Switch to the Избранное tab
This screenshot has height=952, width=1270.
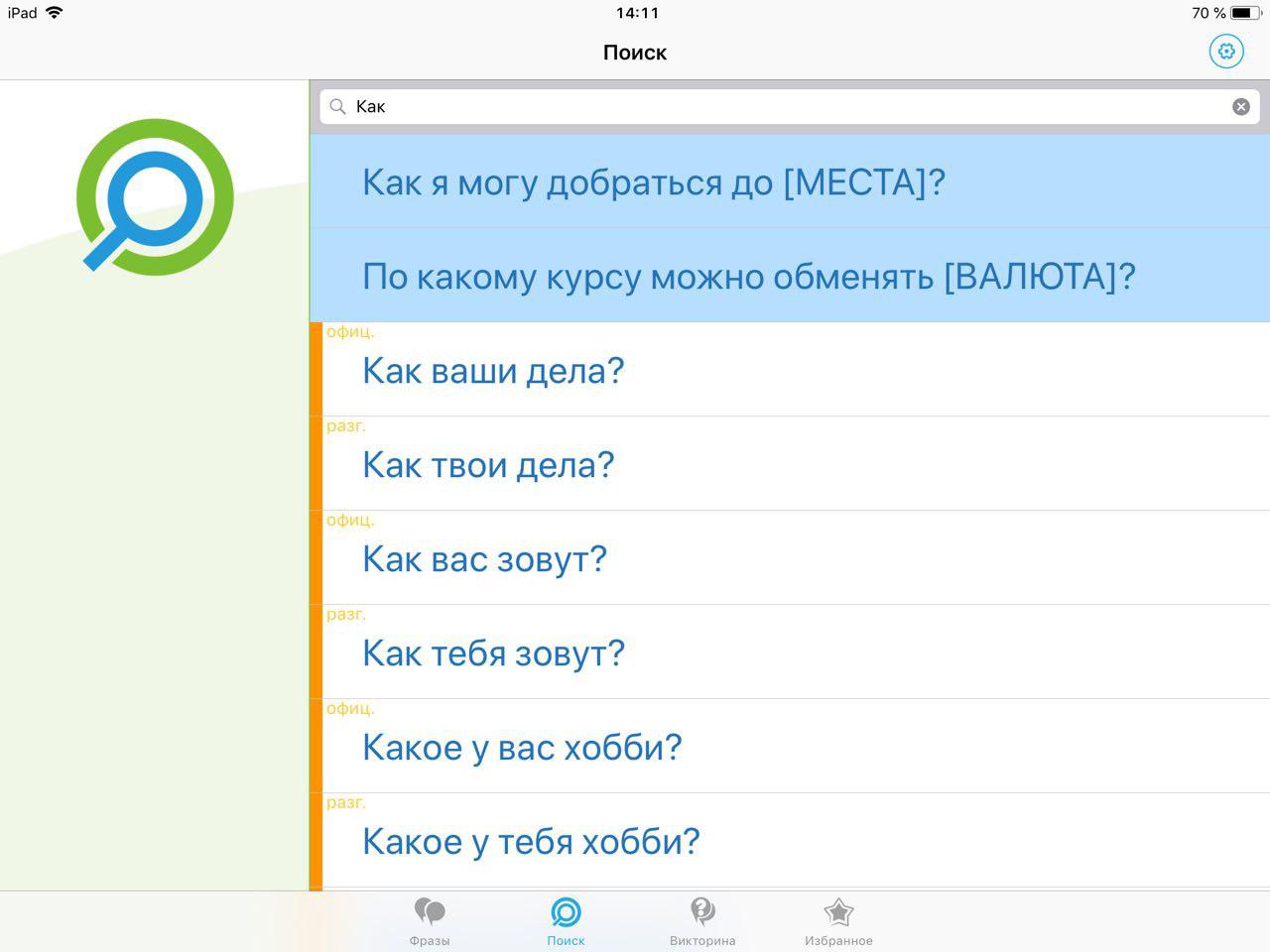tap(838, 920)
